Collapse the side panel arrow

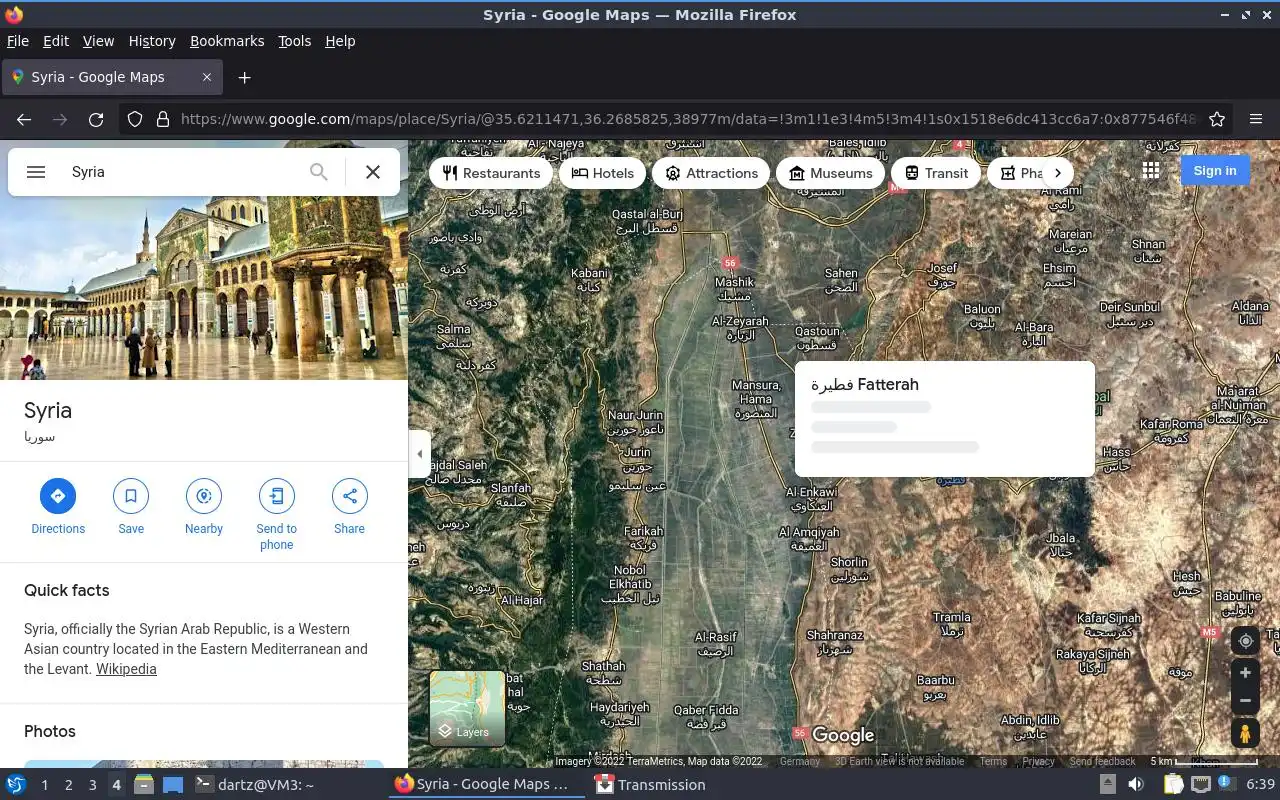420,454
